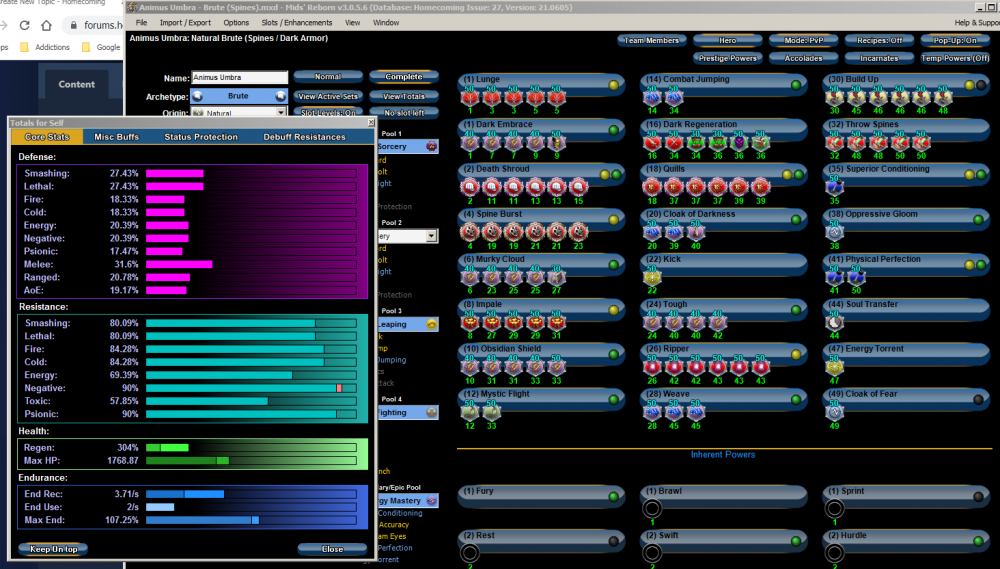Click the empty slot under Brawl
Viewport: 1000px width, 569px height.
pos(652,508)
